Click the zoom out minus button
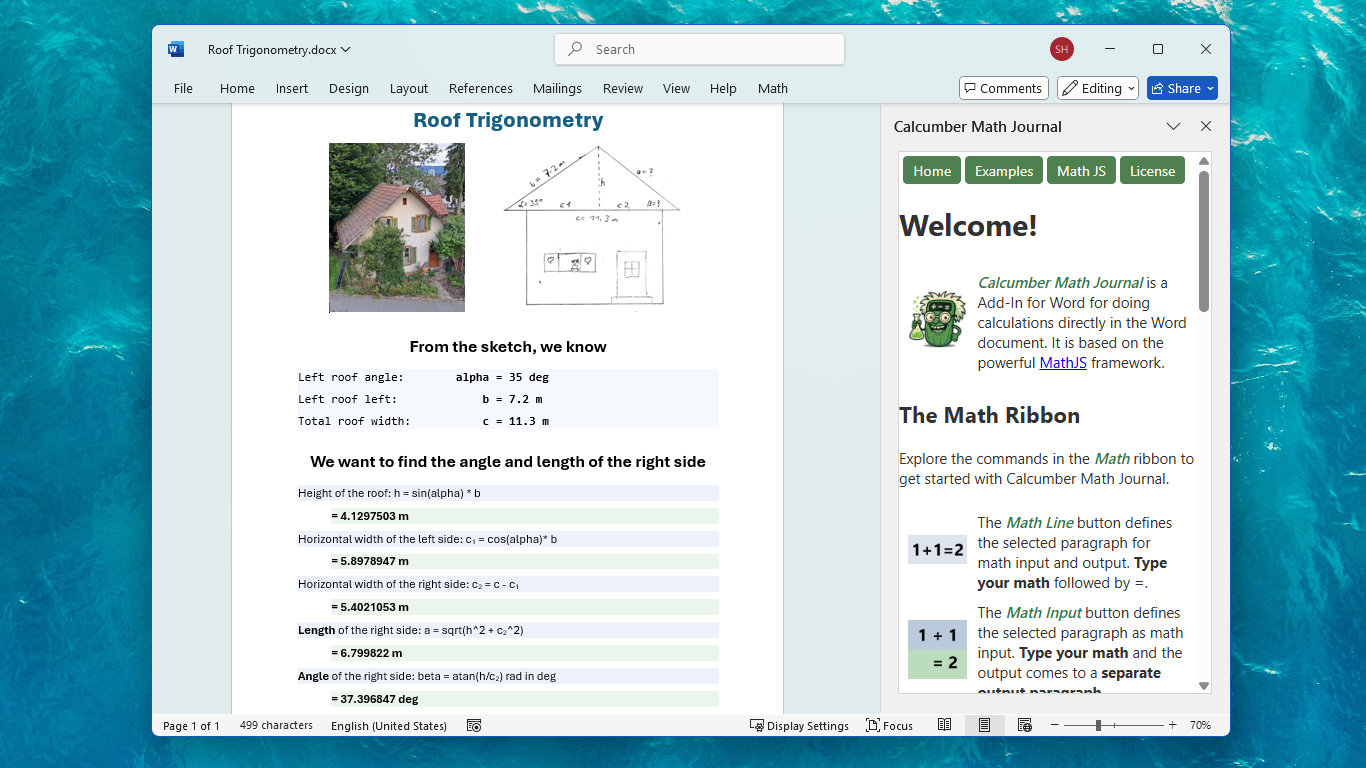Screen dimensions: 1366x768 1054,725
